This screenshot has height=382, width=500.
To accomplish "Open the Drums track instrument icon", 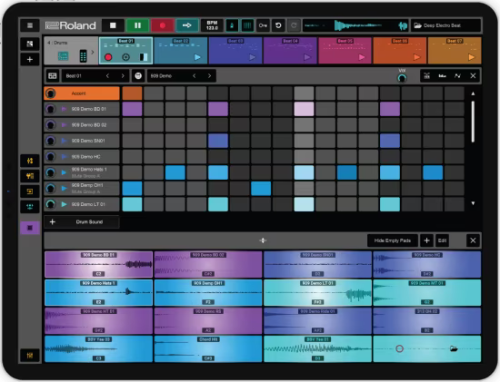I will (63, 56).
